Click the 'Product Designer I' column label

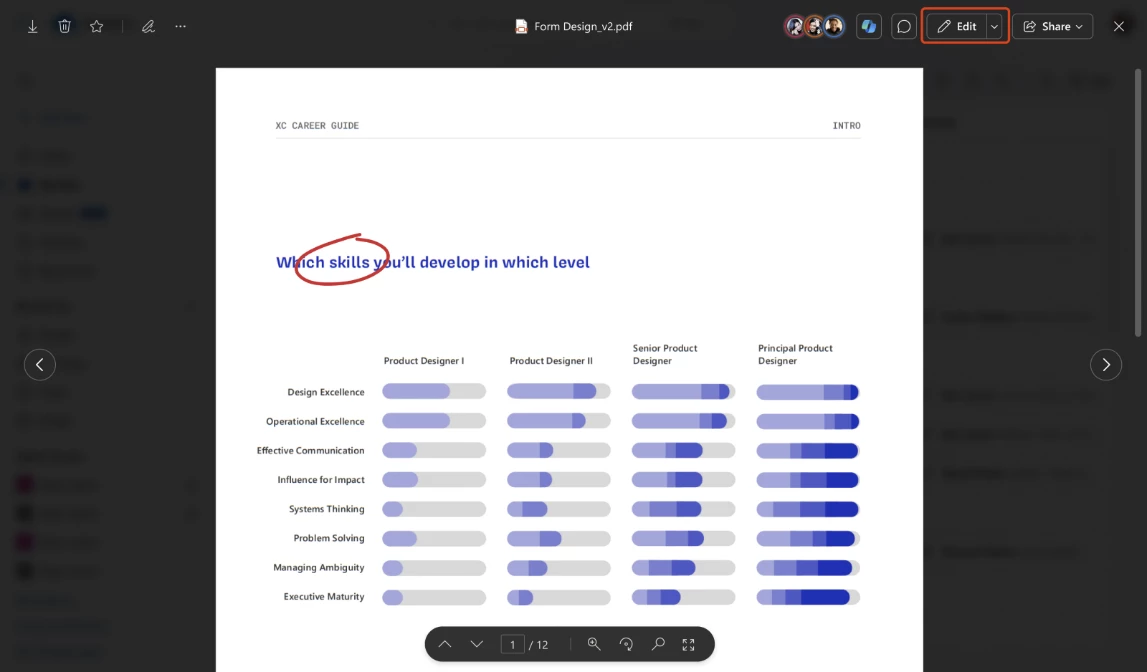[x=424, y=360]
